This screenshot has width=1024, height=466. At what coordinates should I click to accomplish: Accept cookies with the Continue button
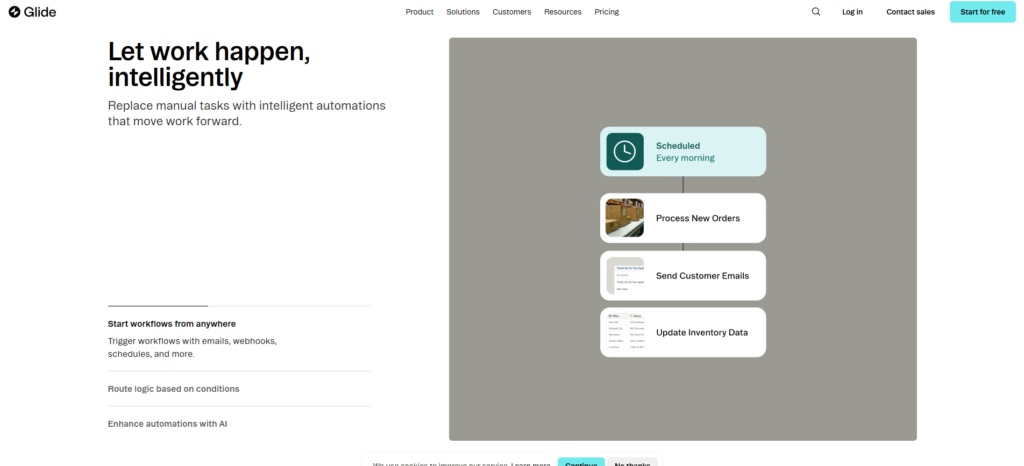click(580, 462)
